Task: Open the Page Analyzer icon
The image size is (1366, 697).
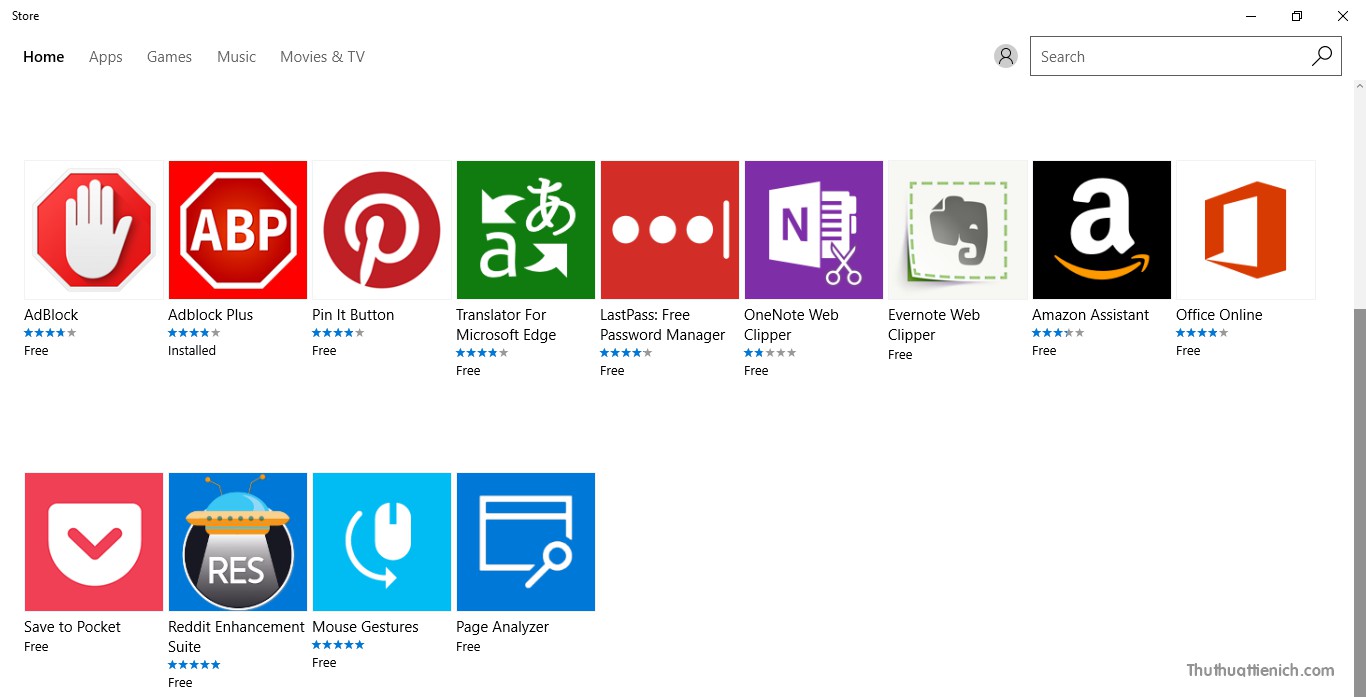Action: point(526,542)
